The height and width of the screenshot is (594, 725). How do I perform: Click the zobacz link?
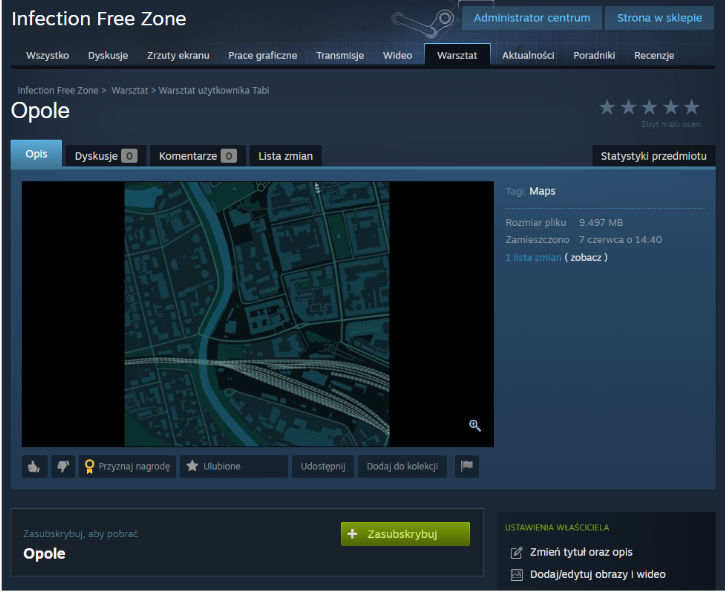pyautogui.click(x=586, y=257)
